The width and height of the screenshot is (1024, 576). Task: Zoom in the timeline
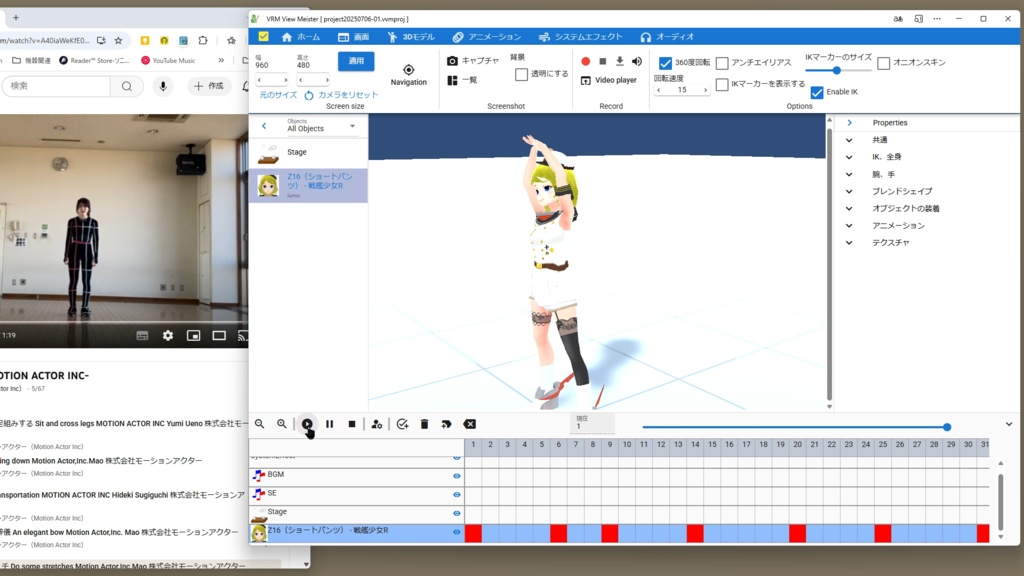[281, 424]
